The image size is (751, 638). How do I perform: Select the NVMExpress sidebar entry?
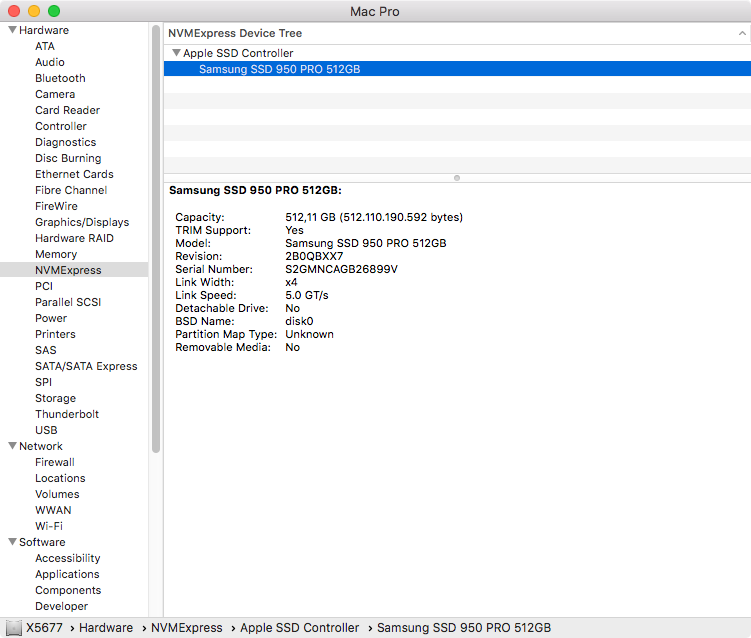[x=74, y=270]
